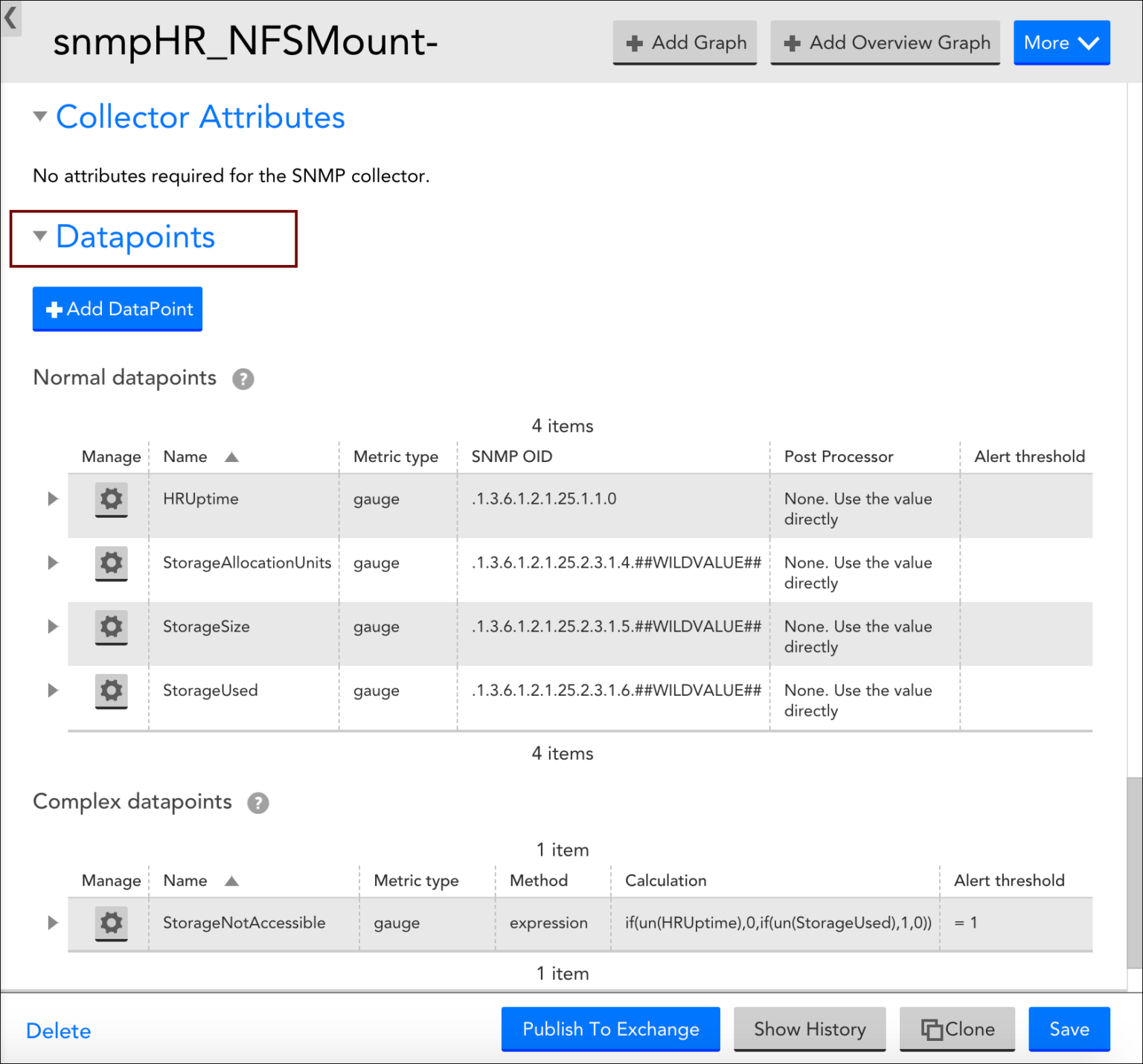
Task: Sort normal datapoints by Name column
Action: click(x=185, y=457)
